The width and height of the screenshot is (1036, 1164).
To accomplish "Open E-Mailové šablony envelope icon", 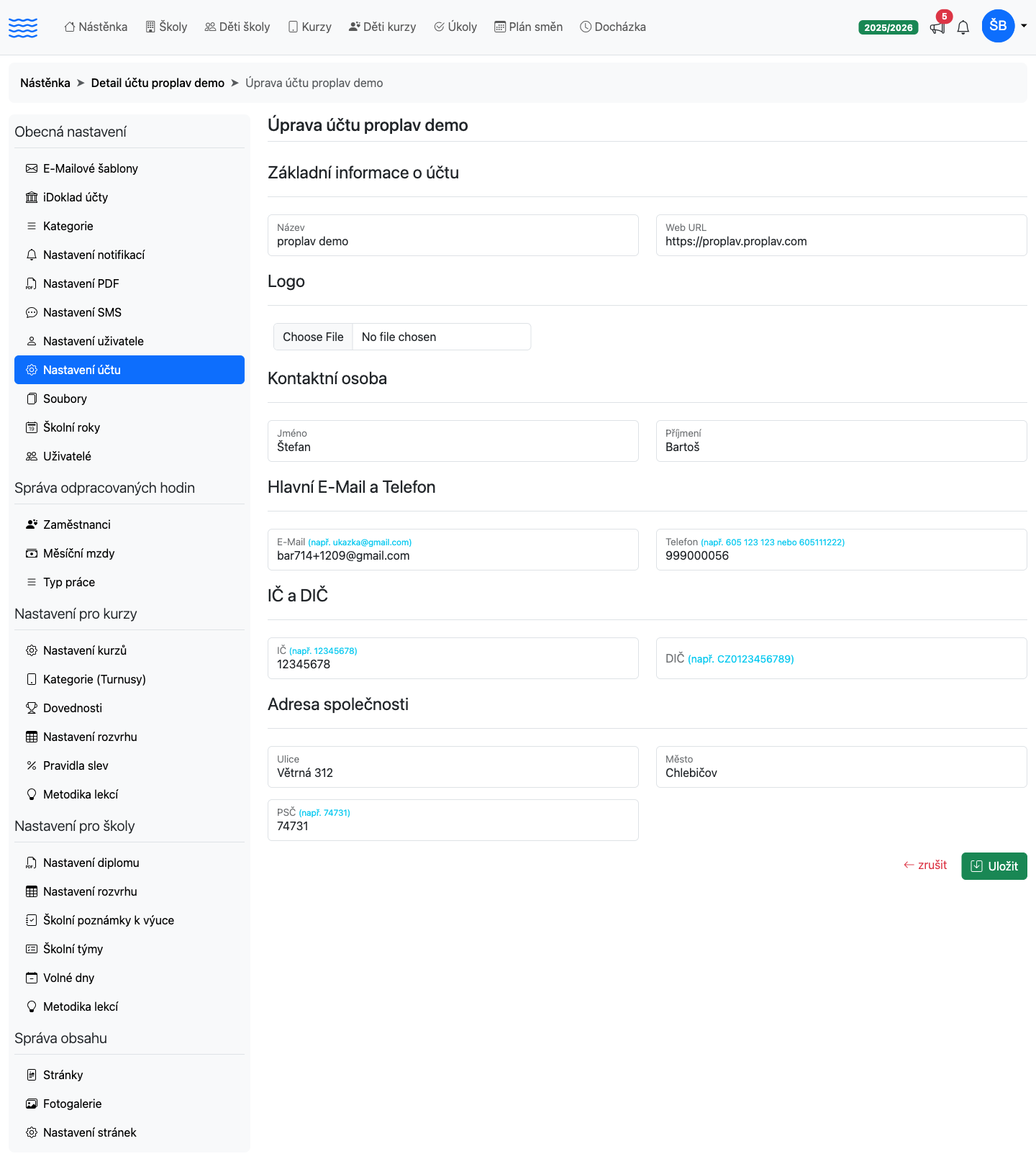I will pyautogui.click(x=32, y=168).
